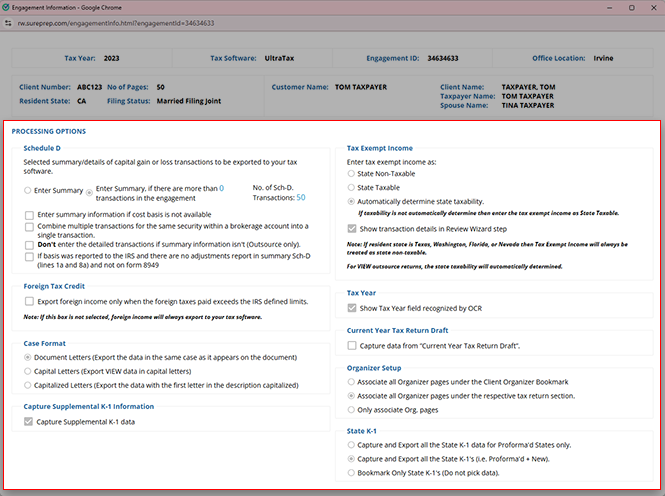Viewport: 665px width, 496px height.
Task: Click the Client Name value TAXPAYER, TOM
Action: pos(528,87)
